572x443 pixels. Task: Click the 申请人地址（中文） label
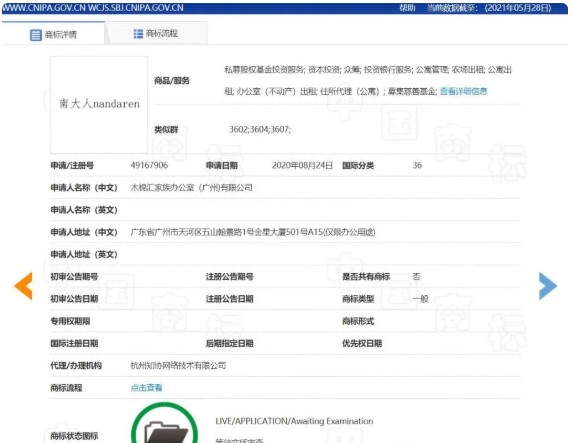click(x=84, y=232)
